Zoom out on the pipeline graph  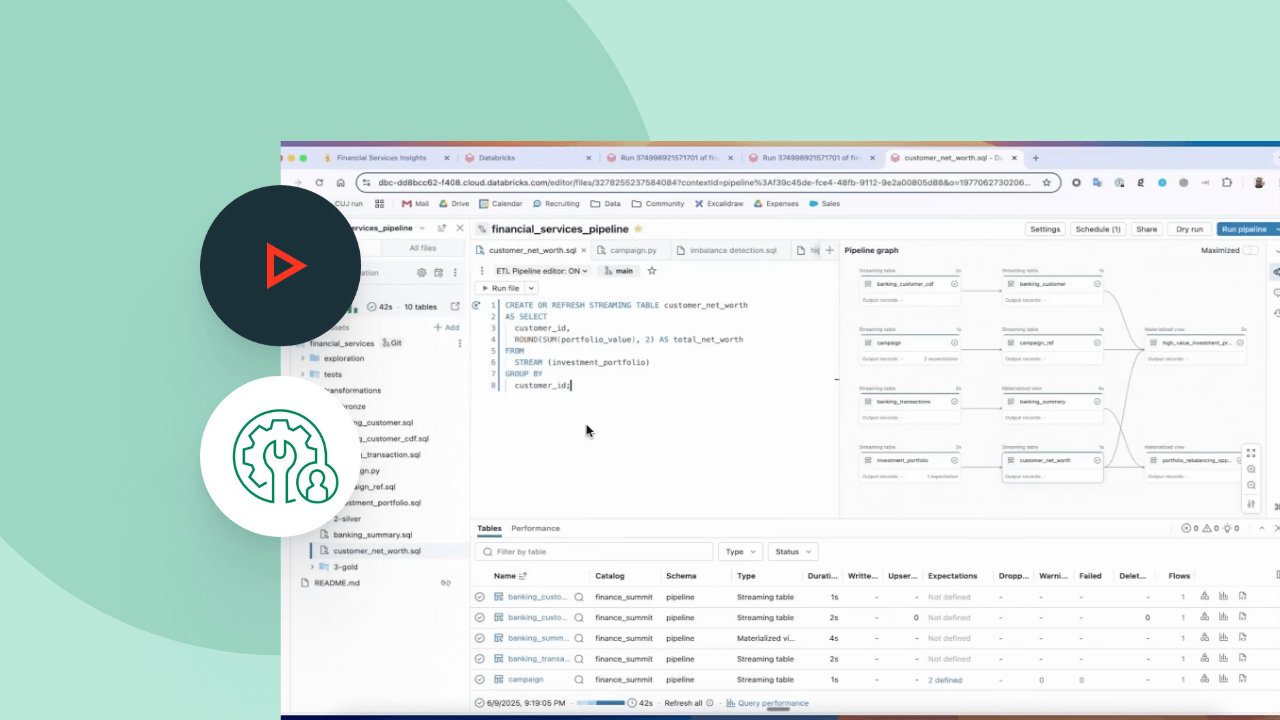point(1251,486)
